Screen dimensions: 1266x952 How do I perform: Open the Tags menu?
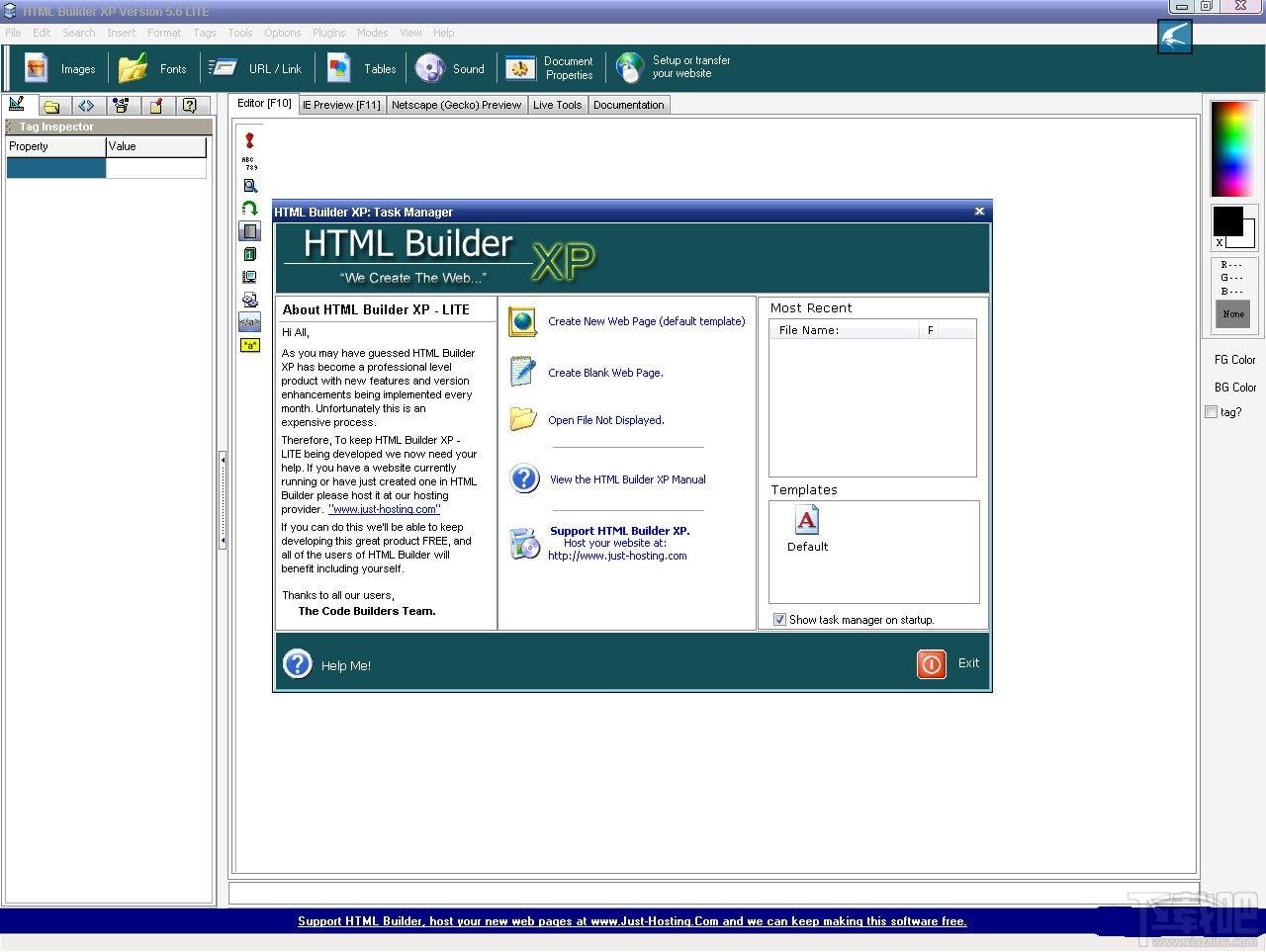(205, 33)
